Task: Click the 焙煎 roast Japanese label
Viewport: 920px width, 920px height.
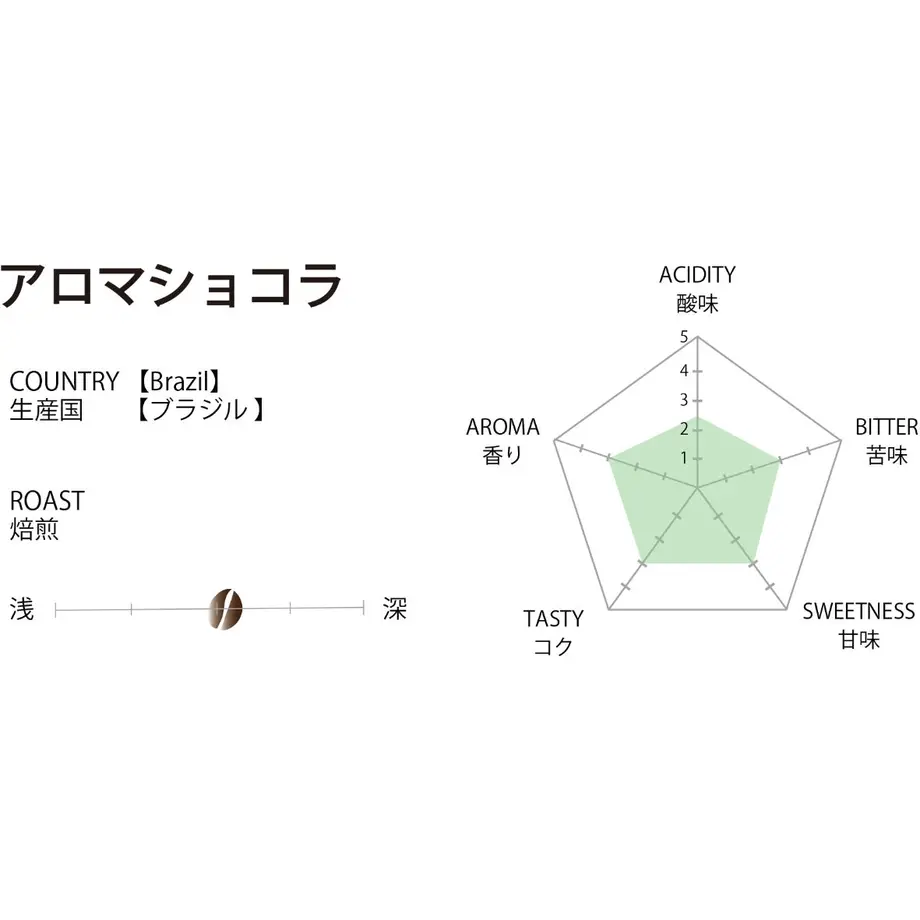Action: click(x=34, y=529)
